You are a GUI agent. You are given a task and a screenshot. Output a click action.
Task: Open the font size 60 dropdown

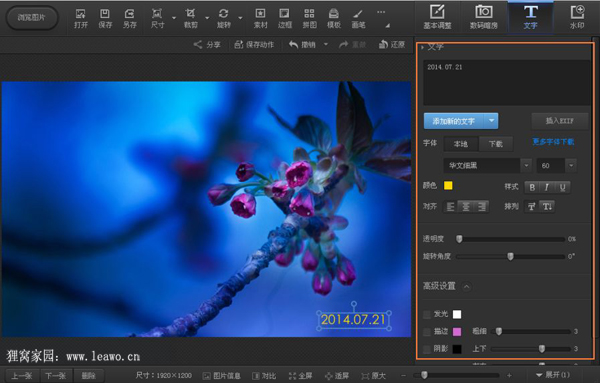(571, 165)
